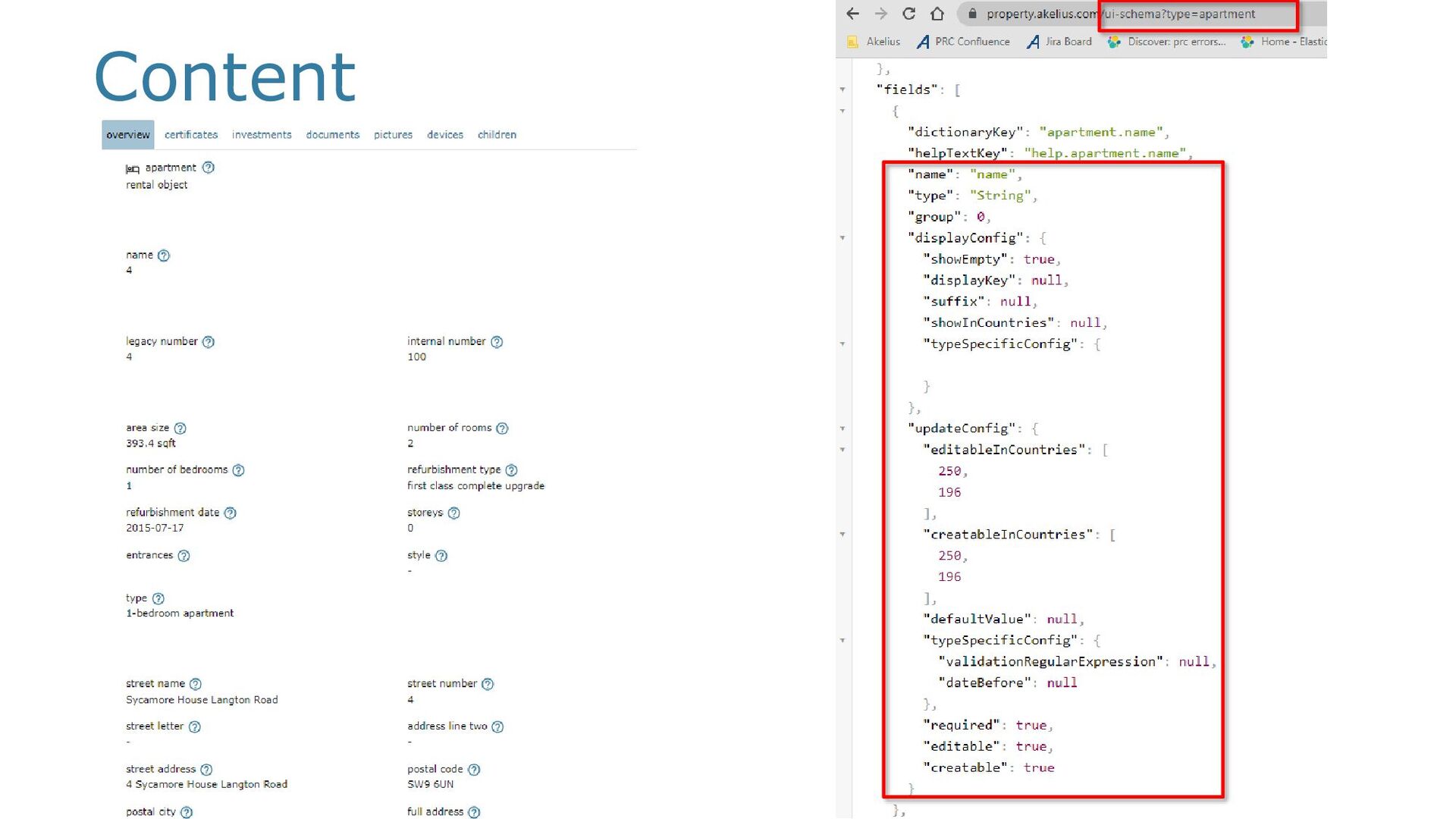This screenshot has height=819, width=1456.
Task: Switch to the certificates tab
Action: click(191, 135)
